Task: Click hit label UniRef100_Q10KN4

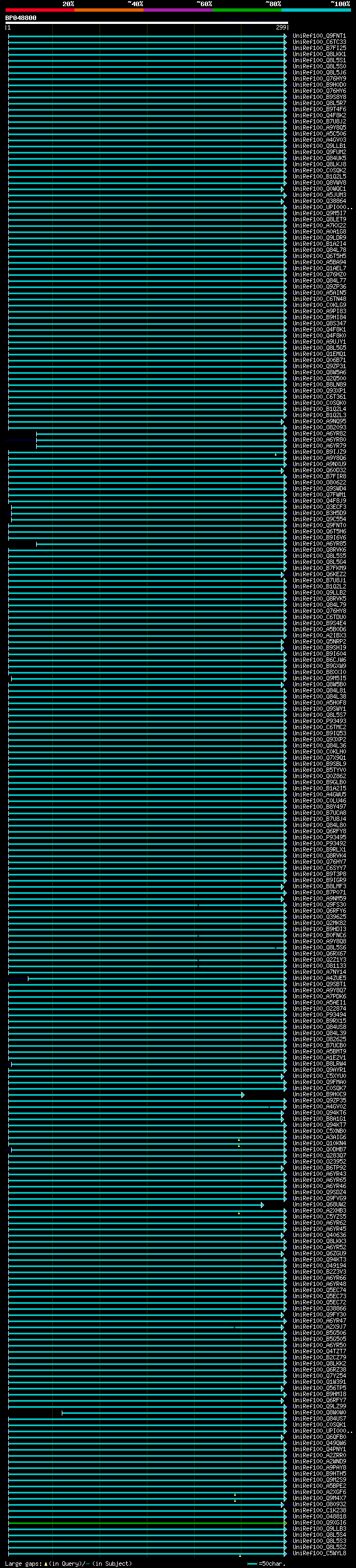Action: click(x=319, y=1144)
